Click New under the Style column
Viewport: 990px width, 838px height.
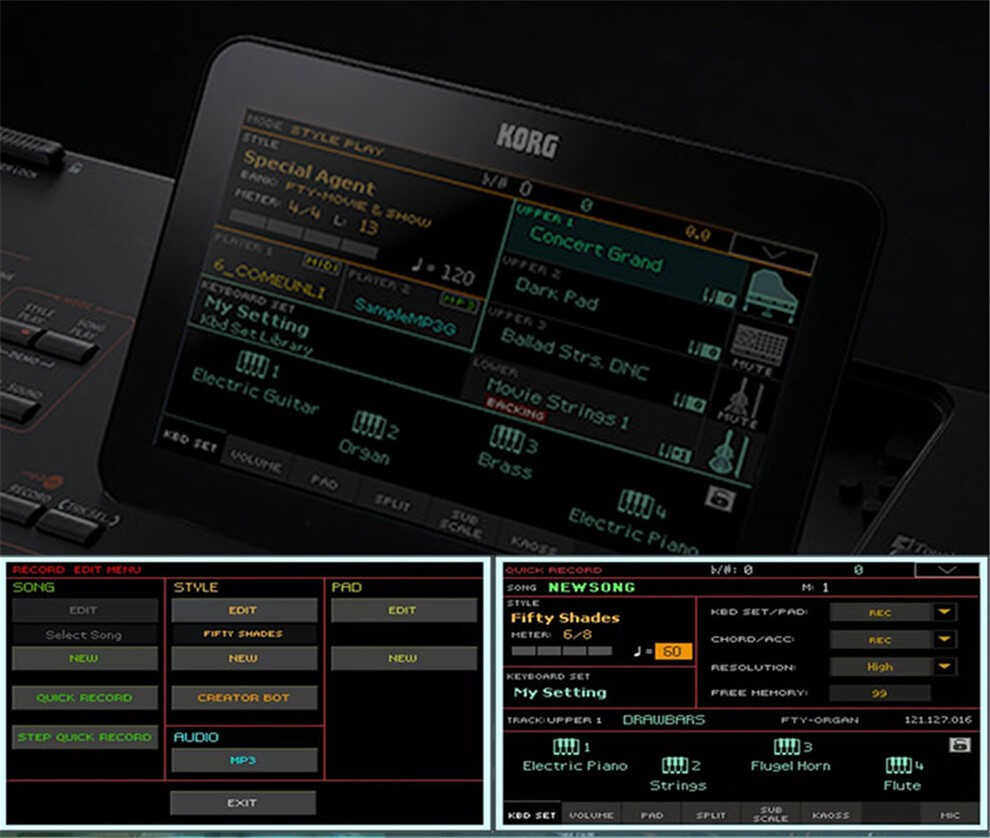coord(244,659)
